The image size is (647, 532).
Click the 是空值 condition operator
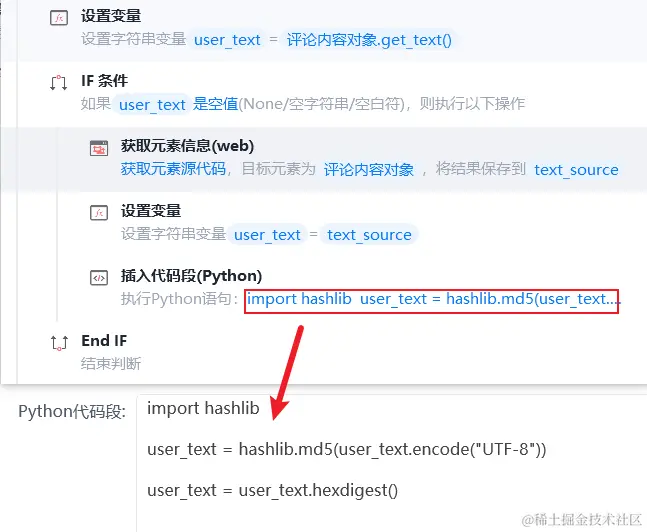point(215,104)
